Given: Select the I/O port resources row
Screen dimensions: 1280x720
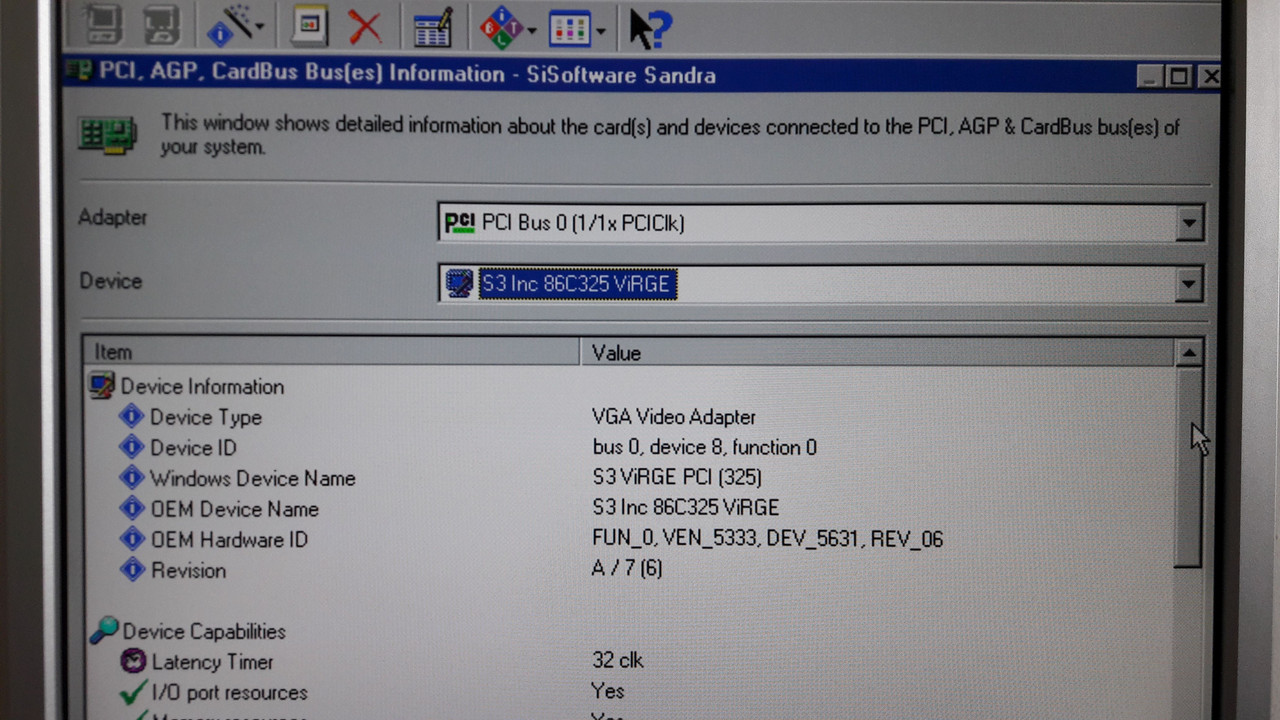Looking at the screenshot, I should (x=630, y=692).
